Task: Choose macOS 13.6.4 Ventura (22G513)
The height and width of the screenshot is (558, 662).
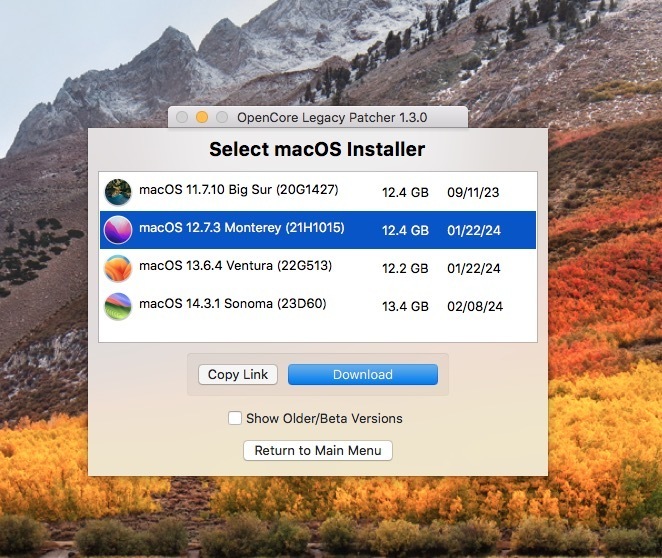Action: (x=318, y=268)
